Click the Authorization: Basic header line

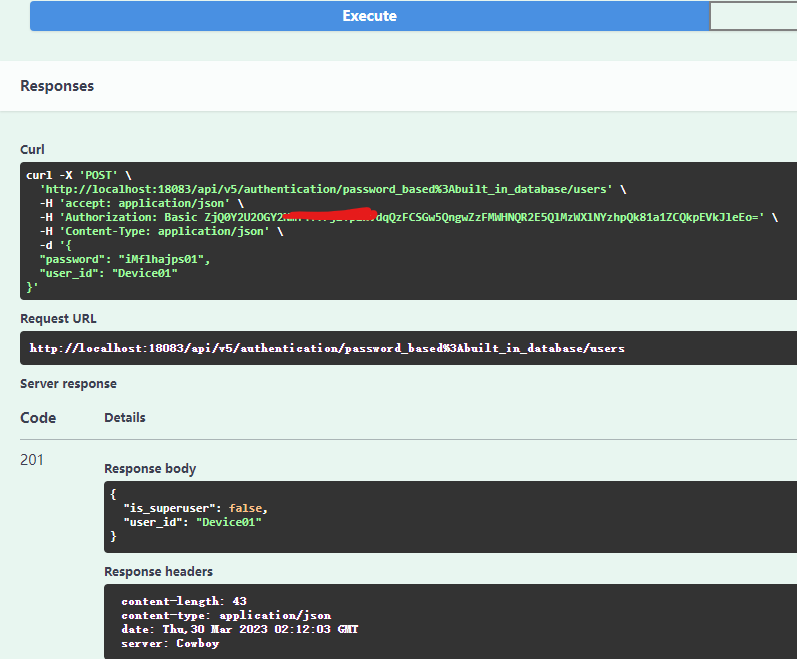pyautogui.click(x=409, y=217)
